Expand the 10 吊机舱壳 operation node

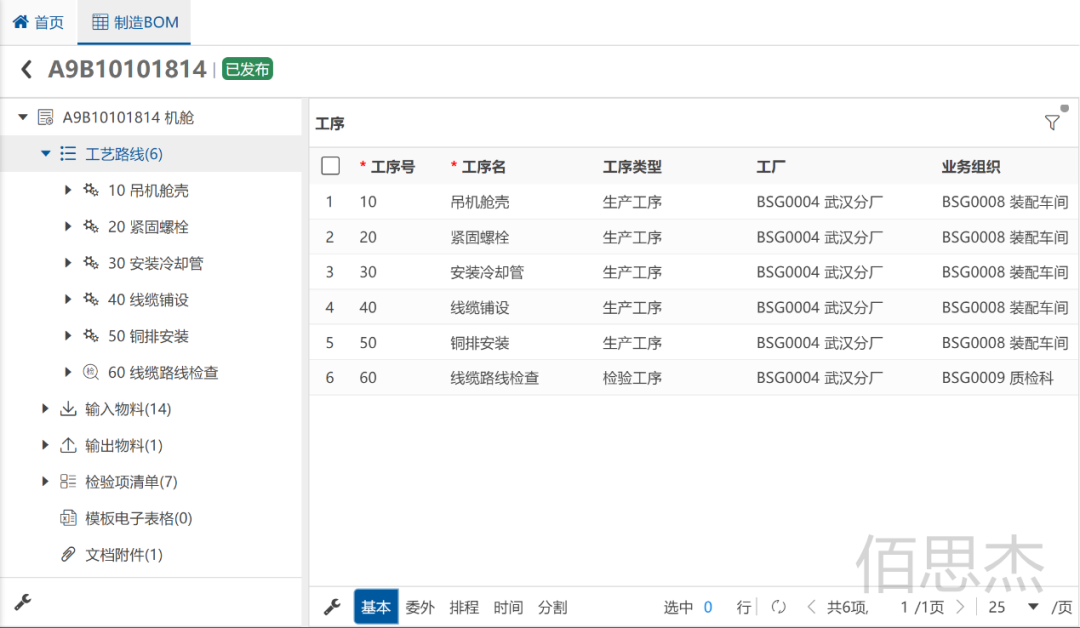click(x=68, y=190)
